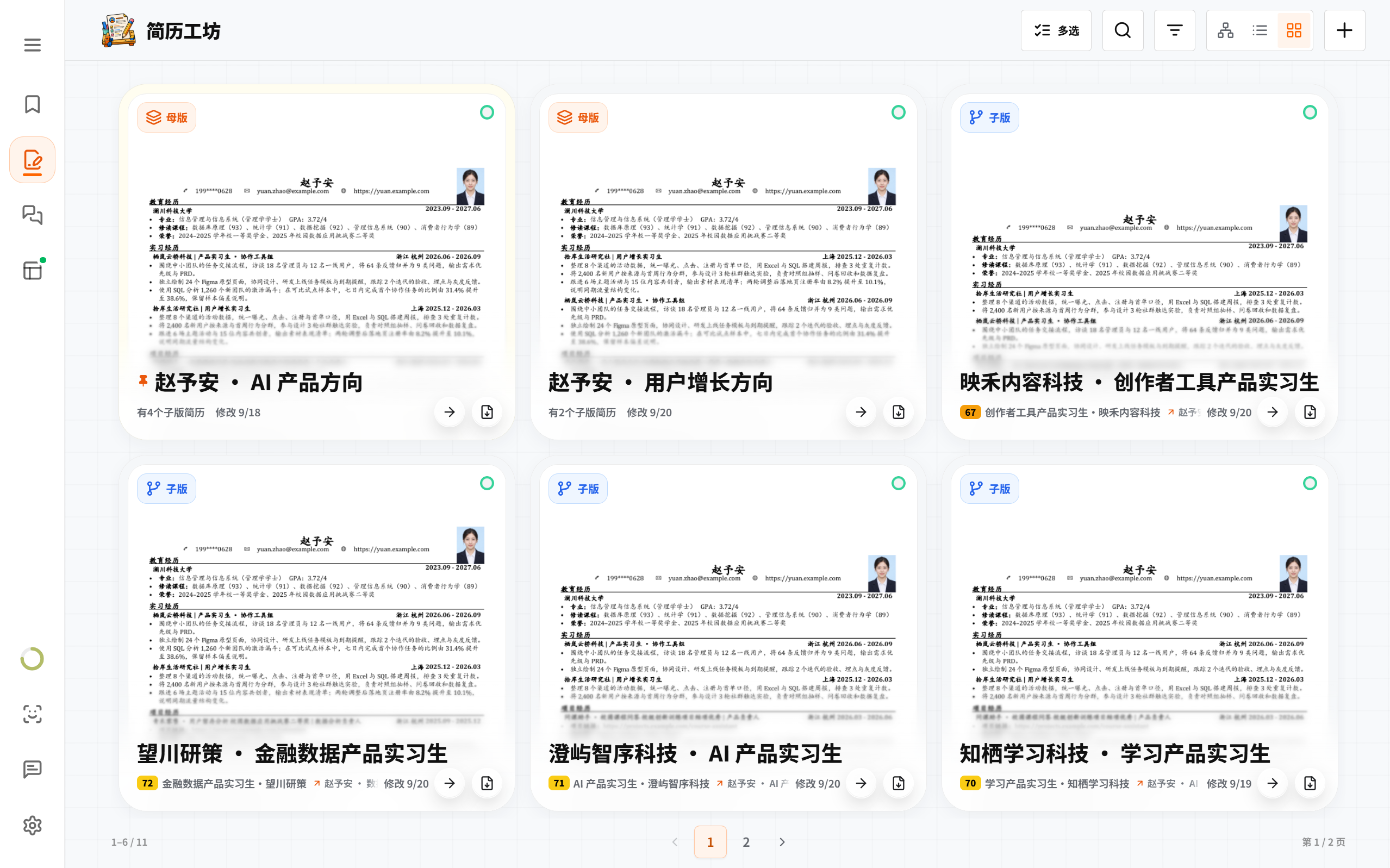Click the search icon button
Image resolution: width=1390 pixels, height=868 pixels.
(x=1123, y=30)
